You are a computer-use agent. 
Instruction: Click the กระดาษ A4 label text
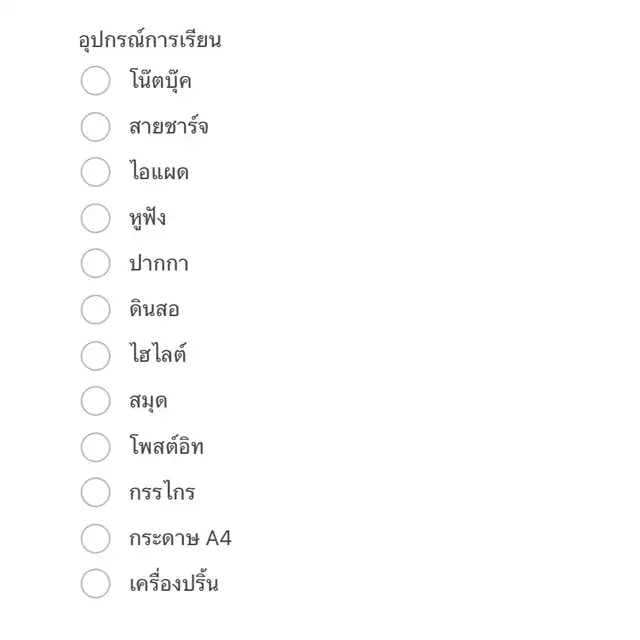click(180, 538)
